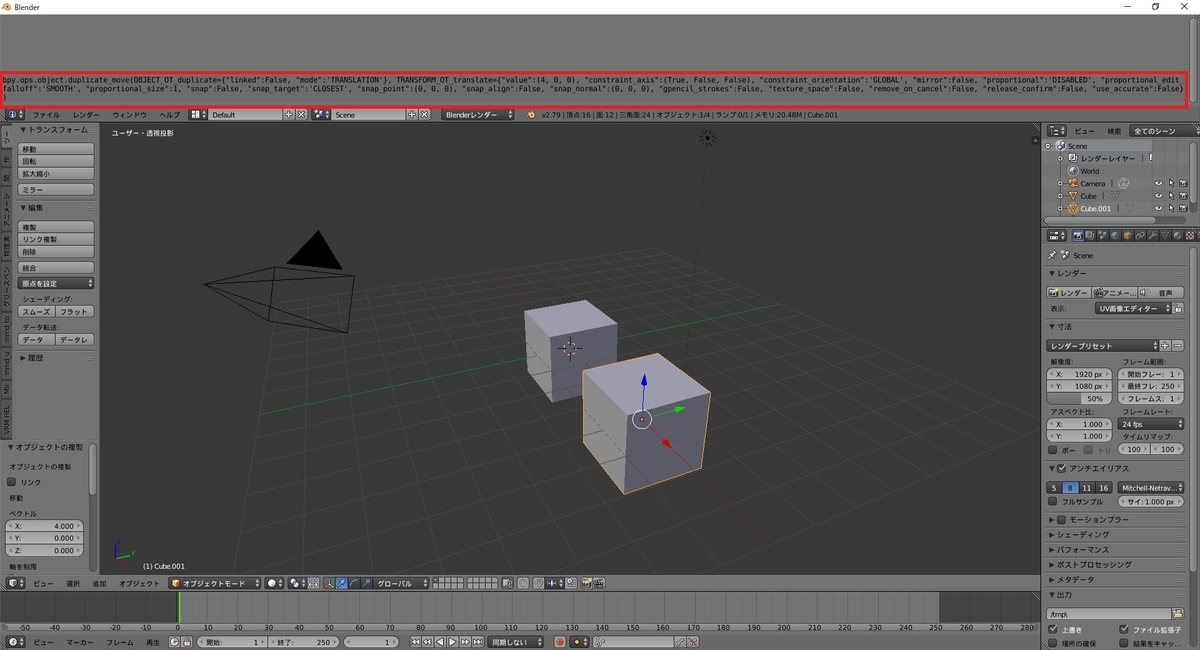Toggle auto keyframe record button
Image resolution: width=1200 pixels, height=650 pixels.
pos(560,642)
